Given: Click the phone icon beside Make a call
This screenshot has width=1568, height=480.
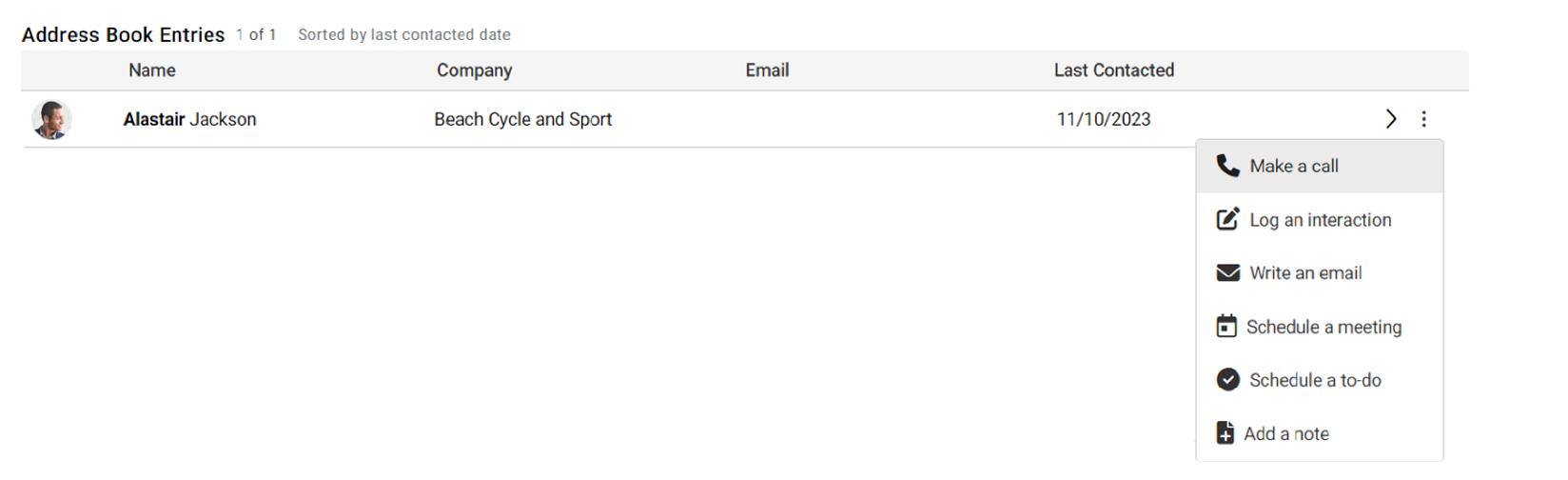Looking at the screenshot, I should tap(1227, 166).
